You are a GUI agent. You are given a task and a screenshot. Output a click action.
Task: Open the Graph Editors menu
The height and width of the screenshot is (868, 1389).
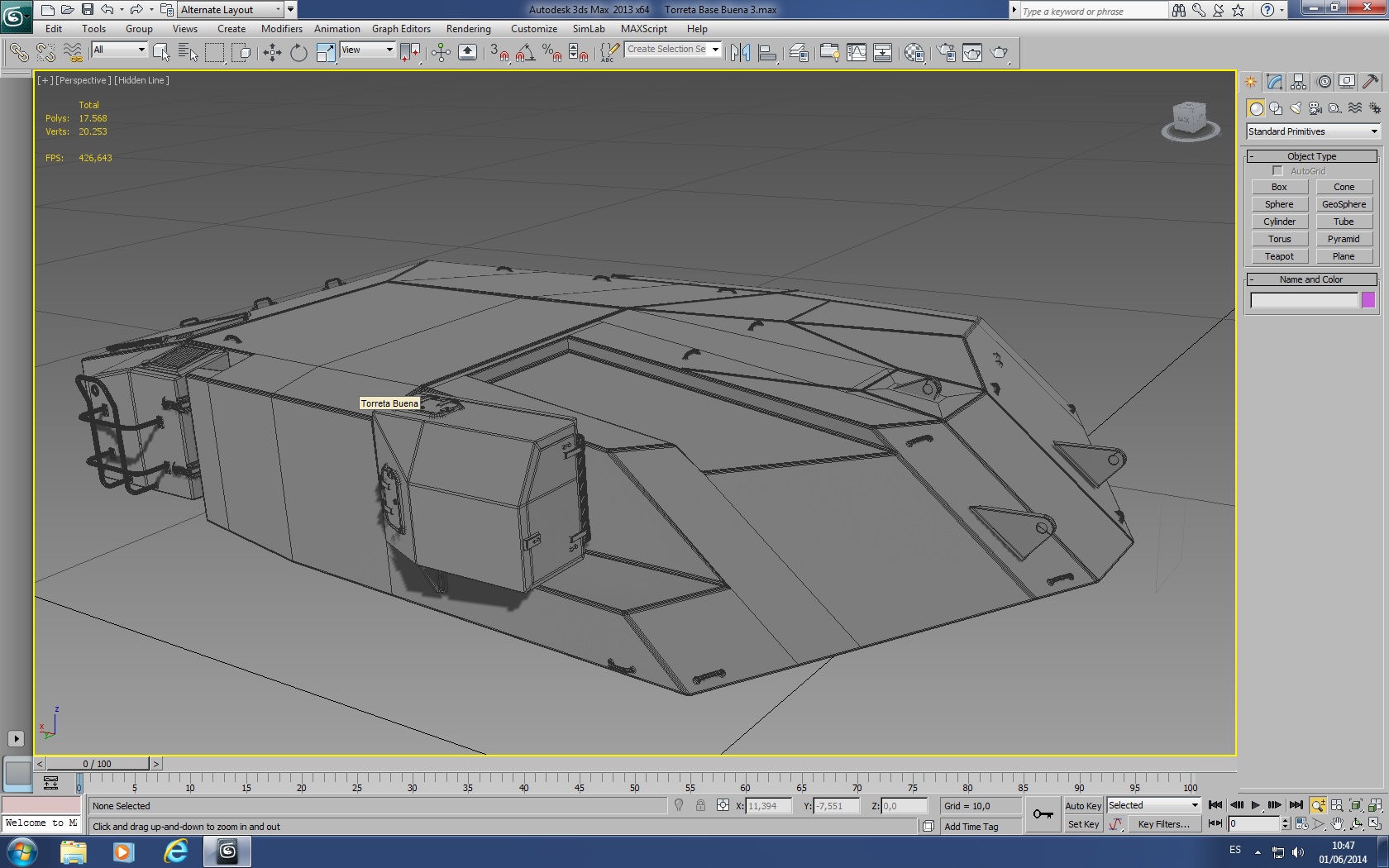pos(401,29)
